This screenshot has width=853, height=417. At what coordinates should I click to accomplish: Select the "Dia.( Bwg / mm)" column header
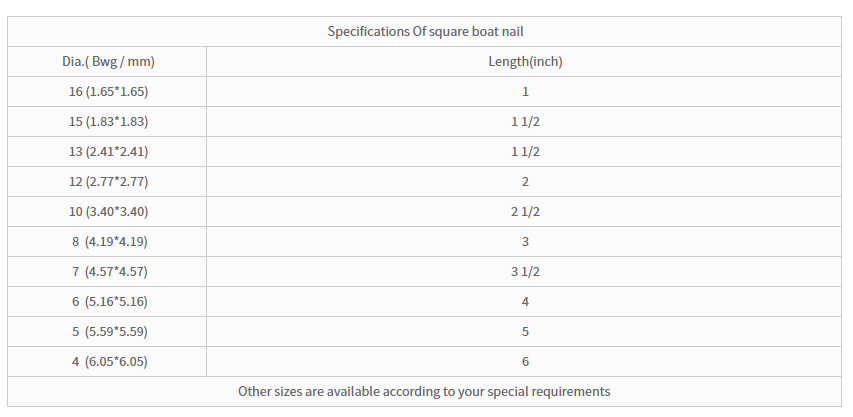pos(108,62)
